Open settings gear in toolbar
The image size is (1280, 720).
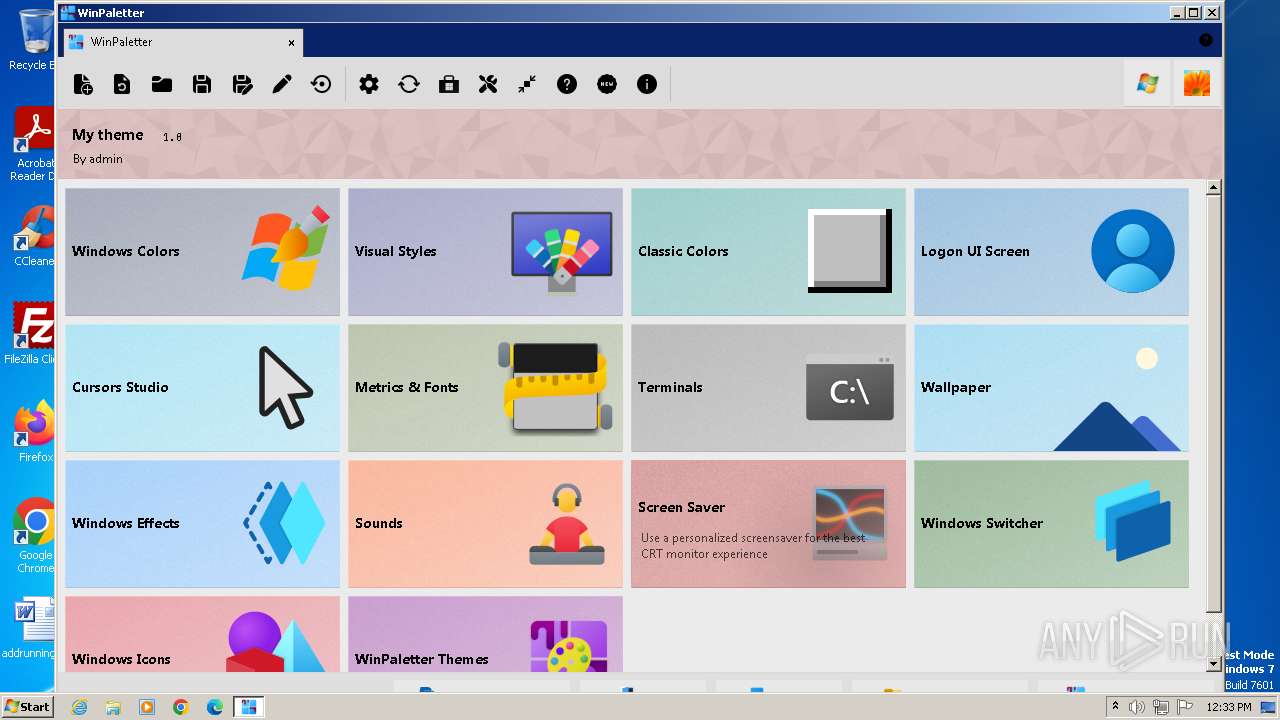[369, 85]
